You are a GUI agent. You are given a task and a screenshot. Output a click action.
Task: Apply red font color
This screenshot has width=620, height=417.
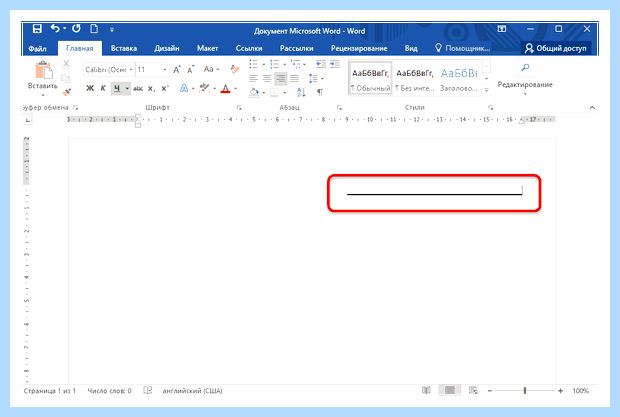coord(225,89)
